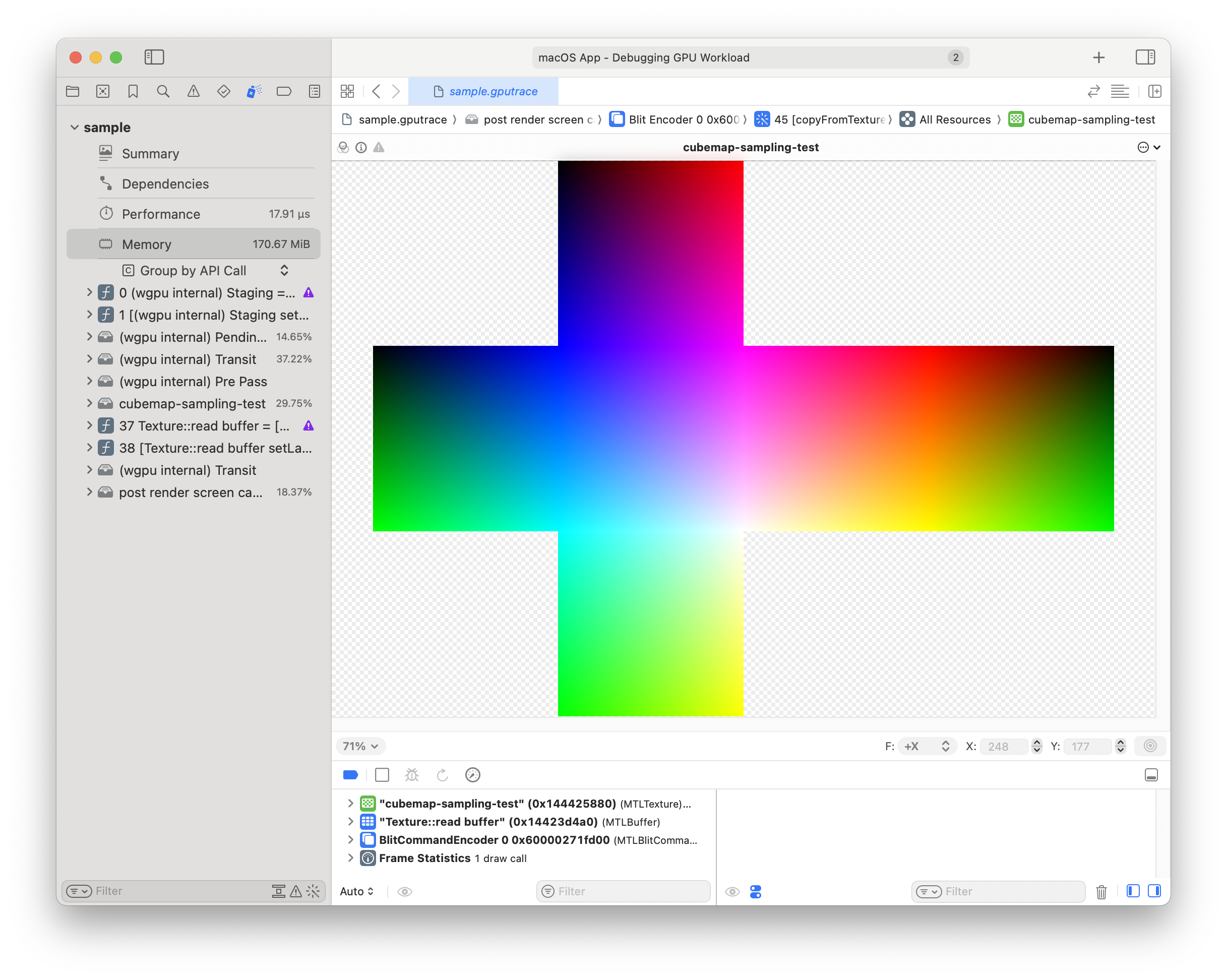Image resolution: width=1227 pixels, height=980 pixels.
Task: Click the related items grid icon
Action: click(x=347, y=91)
